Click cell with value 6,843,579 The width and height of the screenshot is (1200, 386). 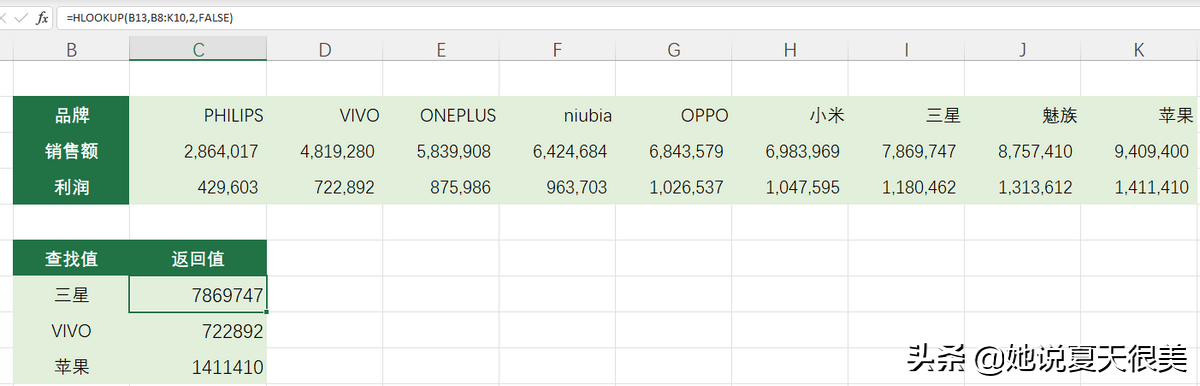point(673,151)
